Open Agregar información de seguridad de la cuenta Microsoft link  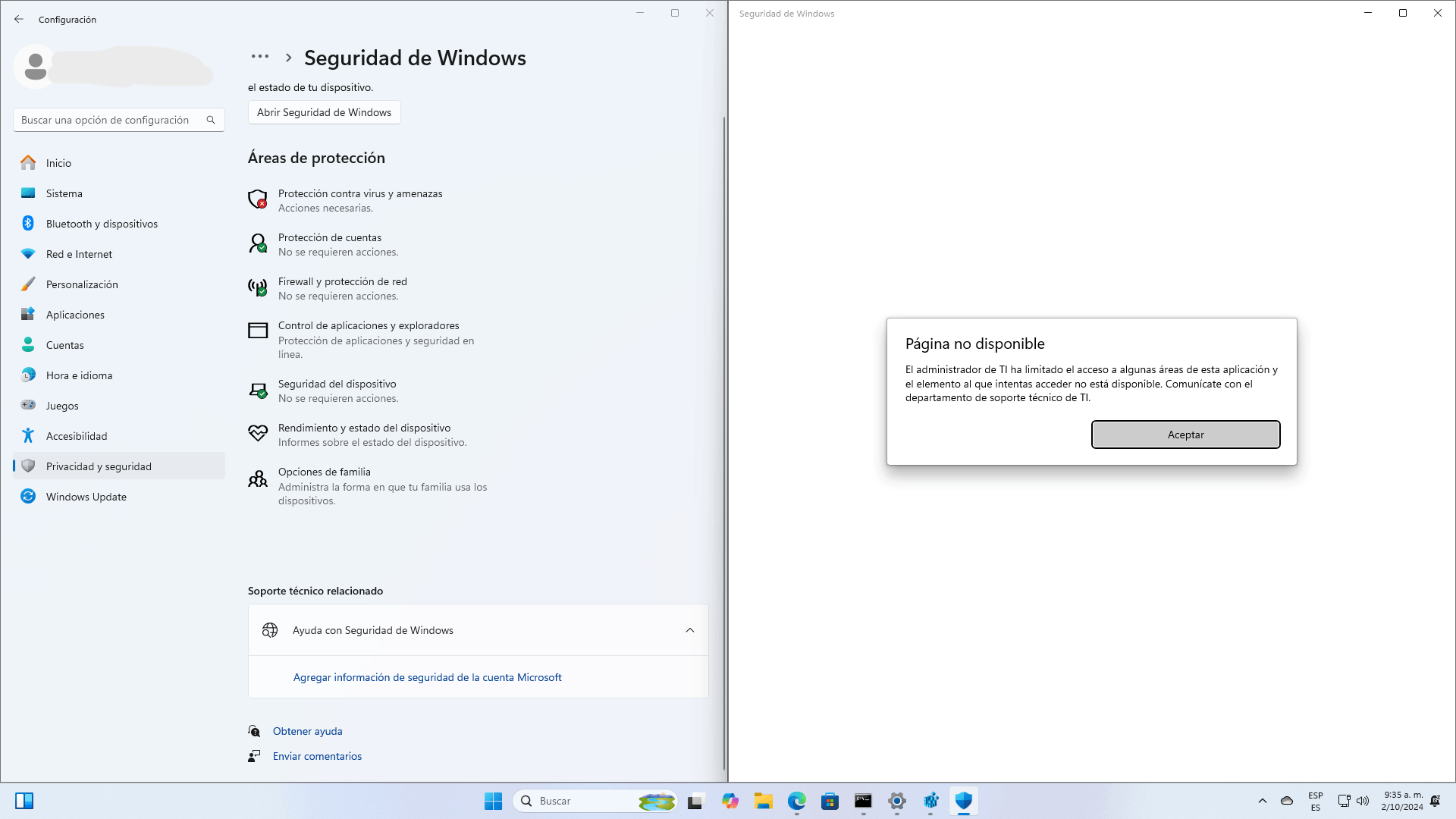427,677
